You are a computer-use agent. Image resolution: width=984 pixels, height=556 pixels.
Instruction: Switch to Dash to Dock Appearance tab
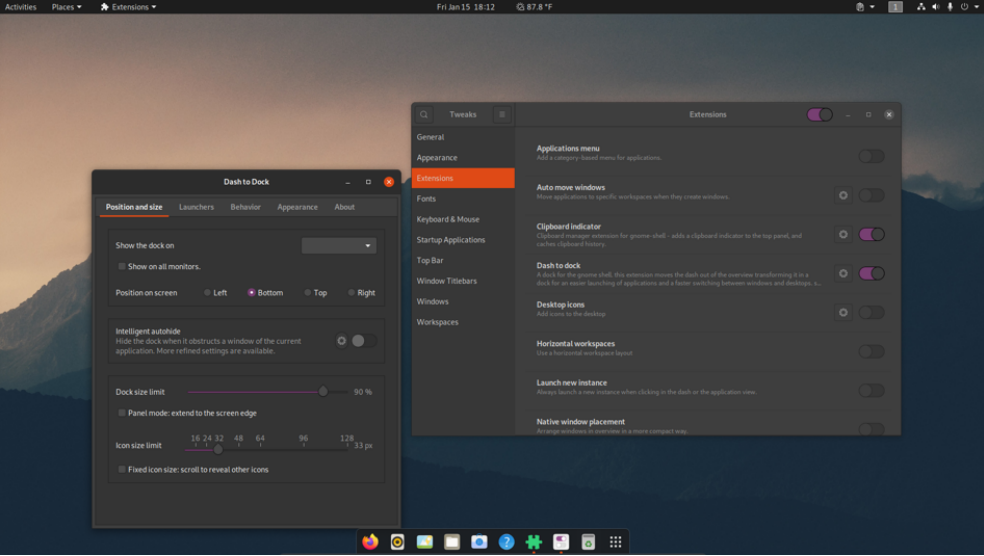click(297, 207)
